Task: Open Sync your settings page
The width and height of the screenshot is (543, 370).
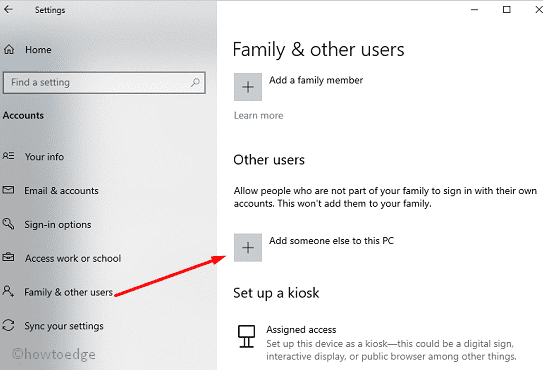Action: click(x=64, y=326)
